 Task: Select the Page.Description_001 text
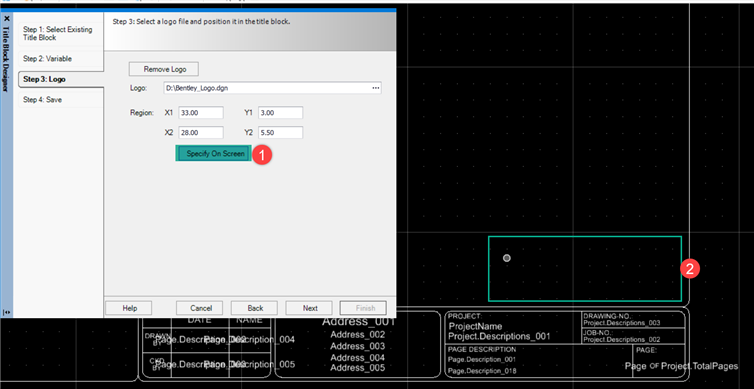482,360
